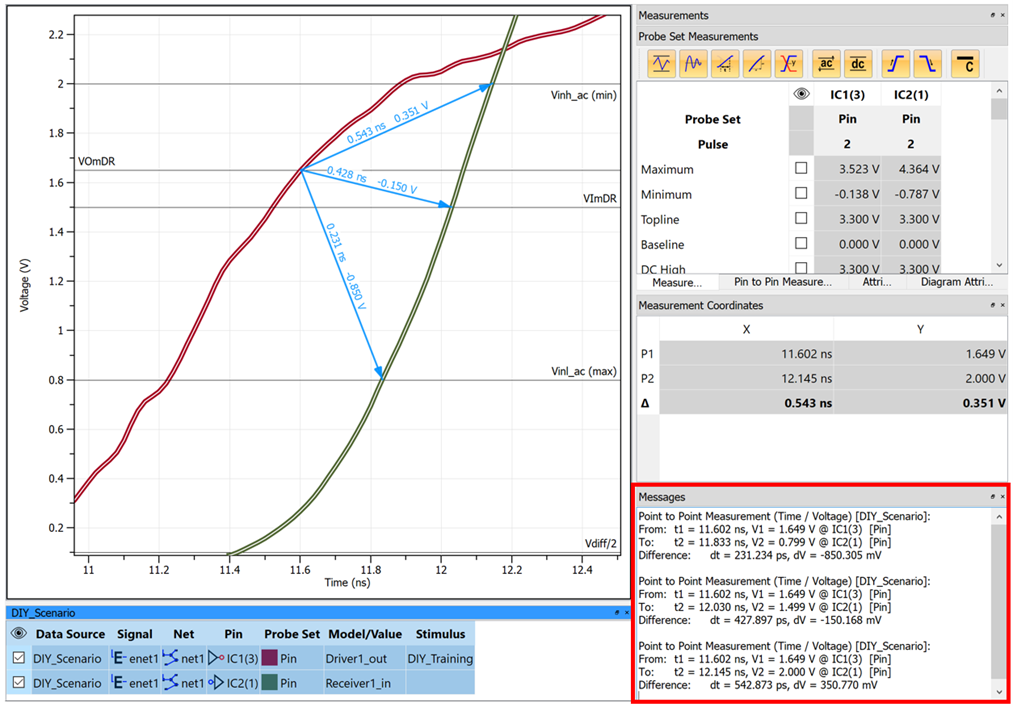The height and width of the screenshot is (707, 1013).
Task: Select the red-blue crossing measurement icon
Action: 788,64
